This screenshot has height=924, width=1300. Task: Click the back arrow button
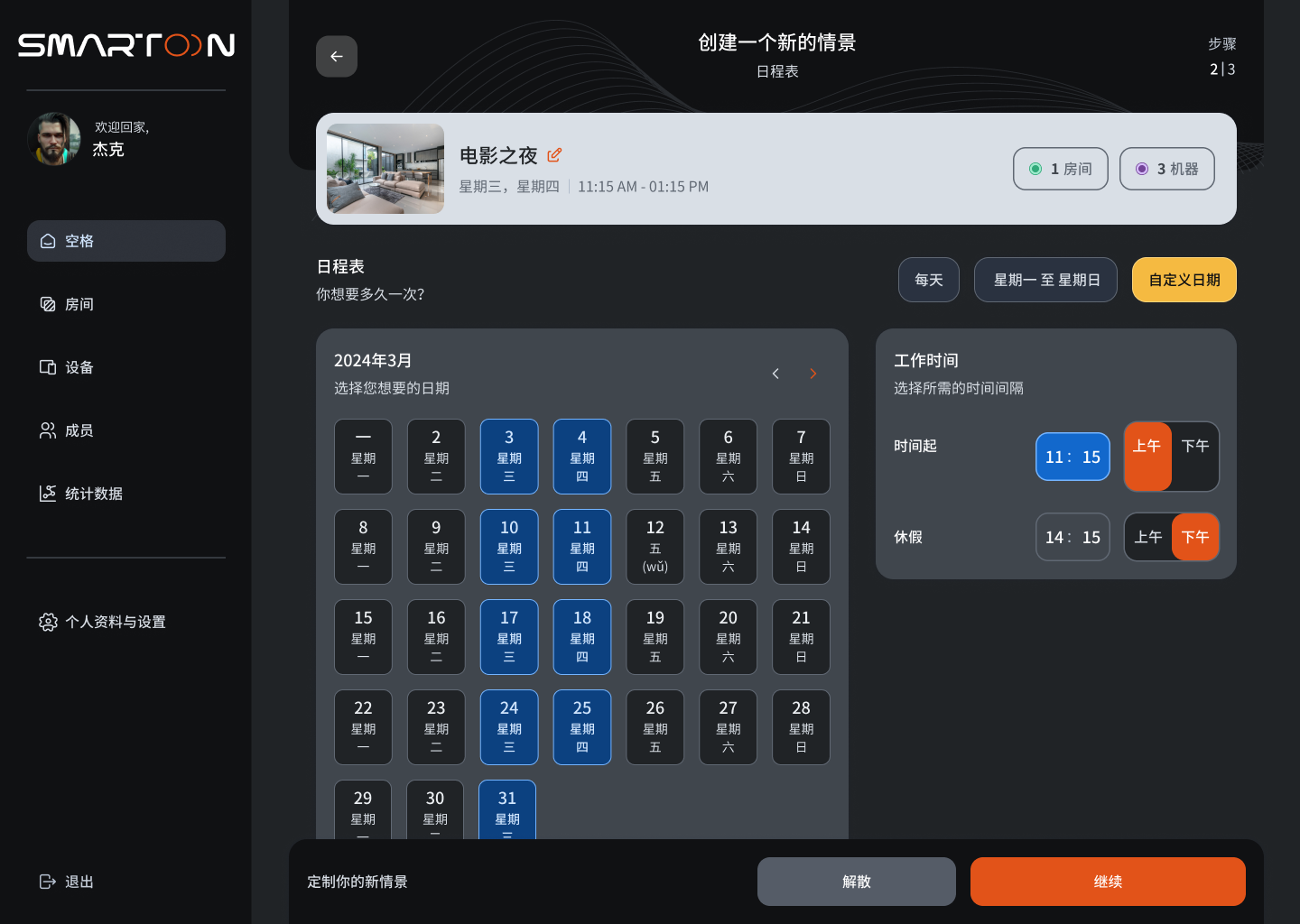click(x=337, y=57)
